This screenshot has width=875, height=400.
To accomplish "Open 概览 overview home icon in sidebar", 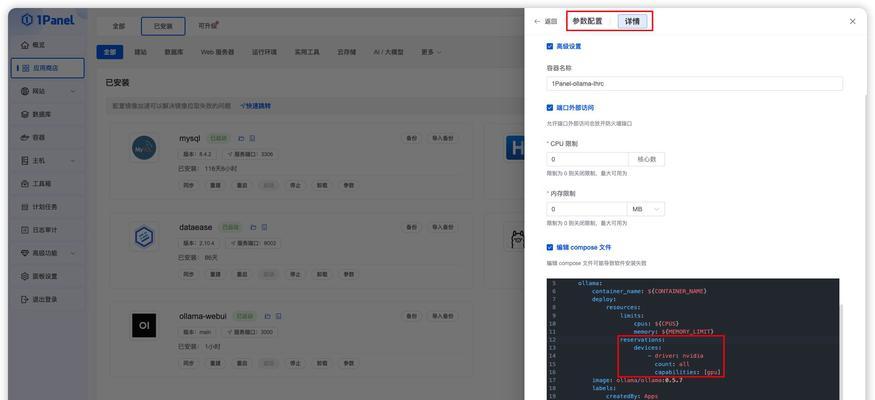I will tap(25, 45).
